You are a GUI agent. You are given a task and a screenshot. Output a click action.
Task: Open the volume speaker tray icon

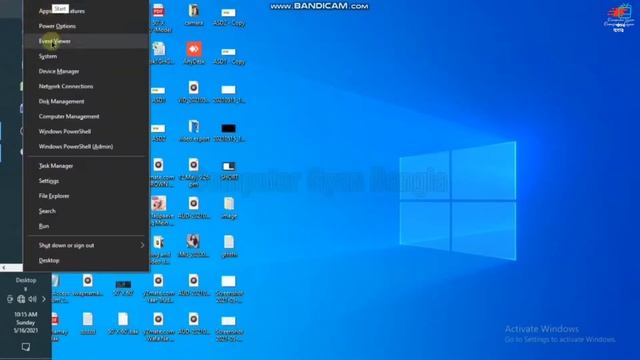tap(33, 299)
